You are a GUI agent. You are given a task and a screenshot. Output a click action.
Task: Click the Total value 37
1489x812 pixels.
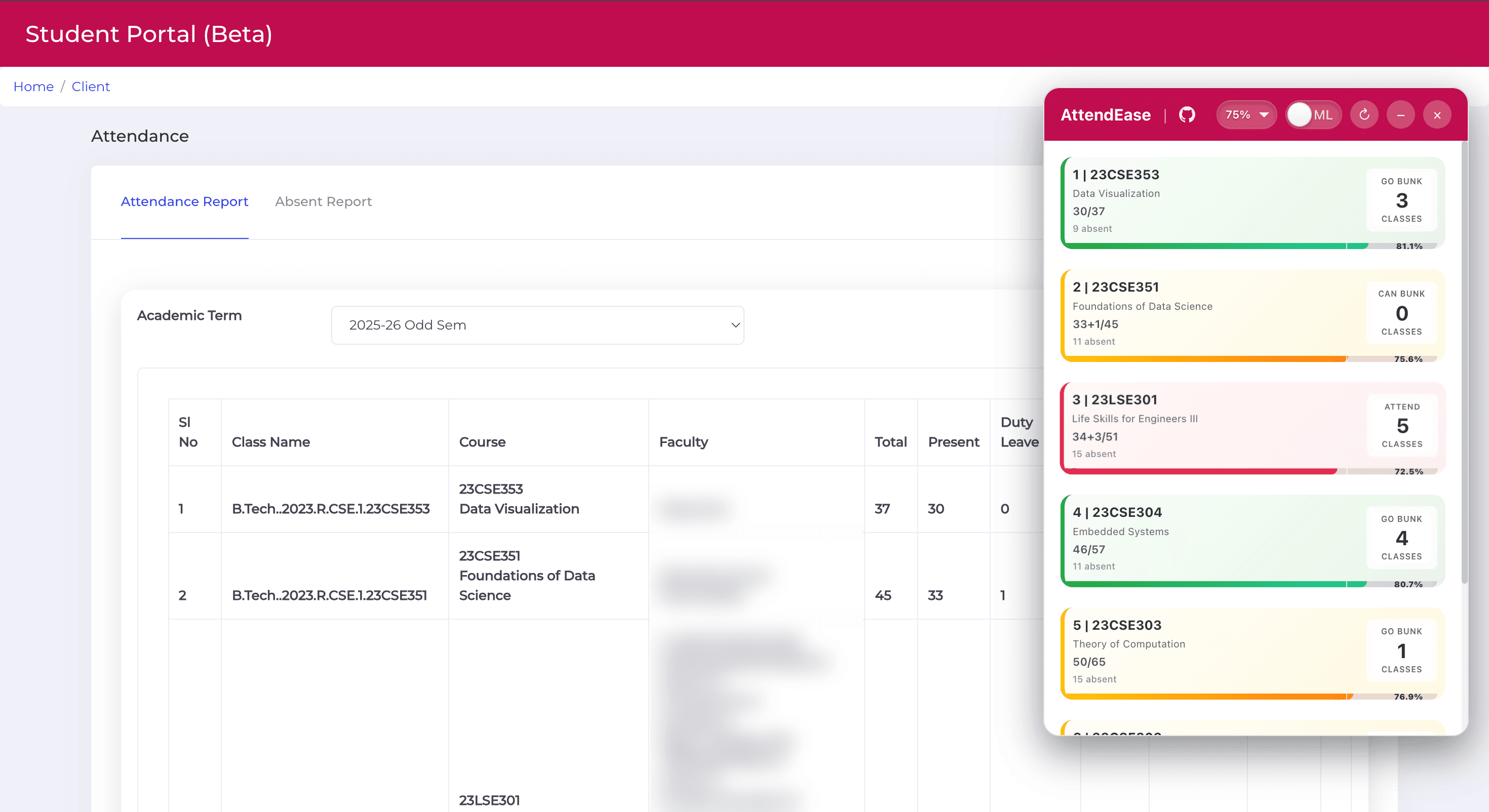[882, 509]
